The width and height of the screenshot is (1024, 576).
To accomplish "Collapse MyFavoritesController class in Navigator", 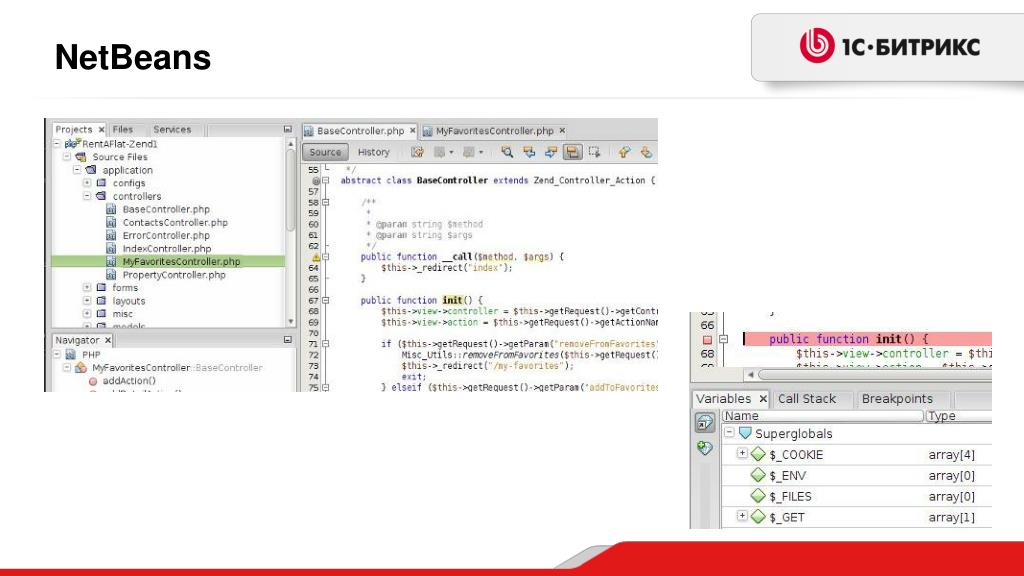I will pyautogui.click(x=67, y=368).
